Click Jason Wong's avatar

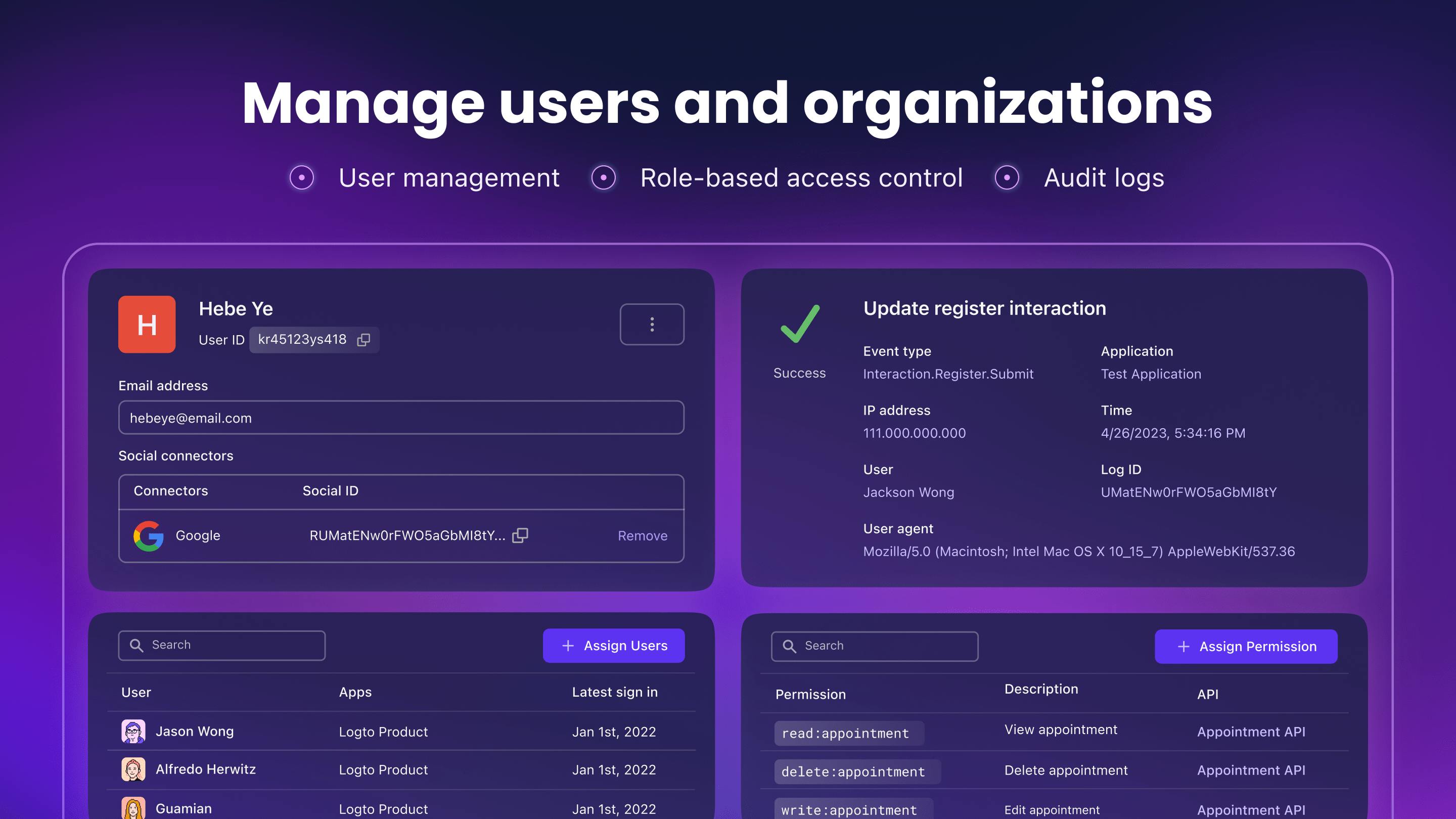(x=133, y=732)
